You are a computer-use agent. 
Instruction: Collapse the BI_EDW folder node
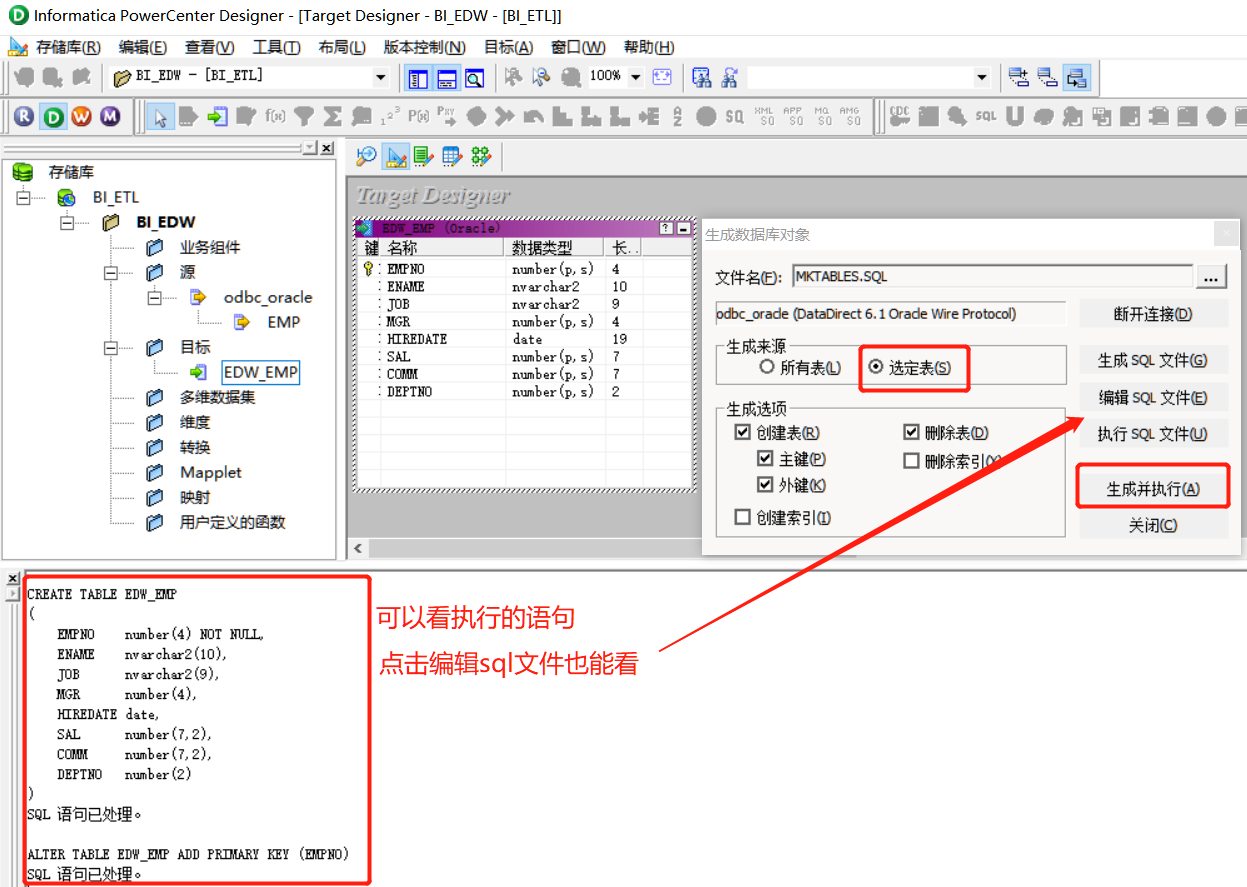pyautogui.click(x=67, y=222)
